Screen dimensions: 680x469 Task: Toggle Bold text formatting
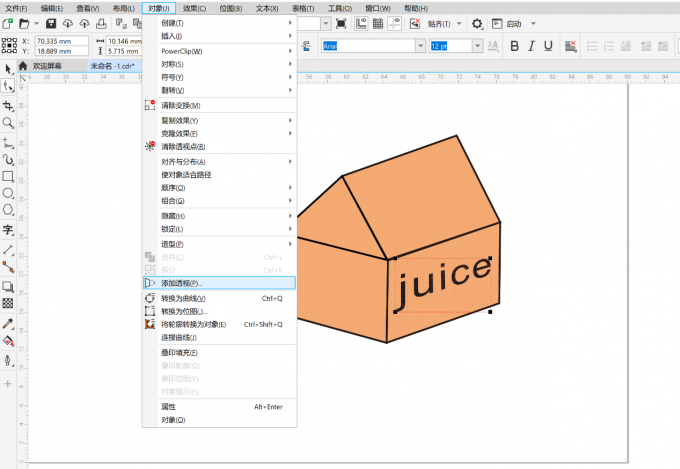pyautogui.click(x=515, y=46)
